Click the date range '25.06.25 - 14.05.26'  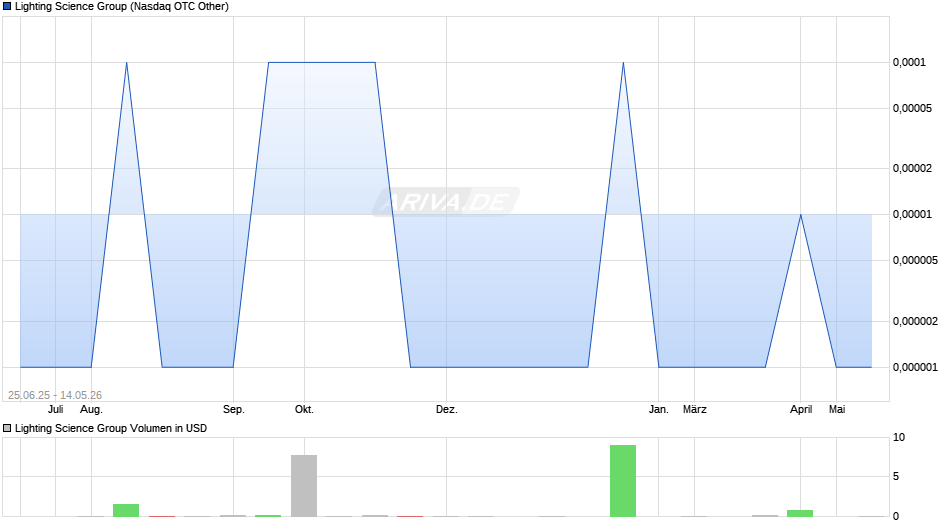(55, 395)
